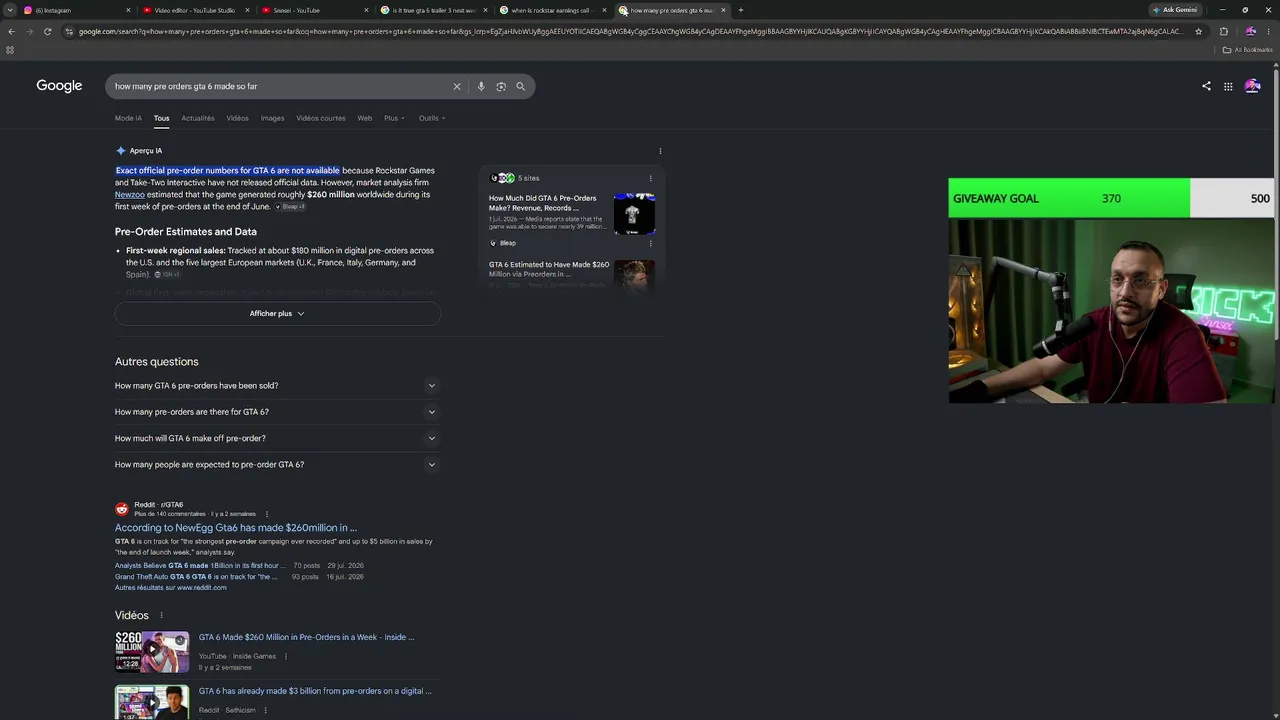Switch to the 'when is rockstar earnings call' tab
The image size is (1280, 720).
click(553, 10)
